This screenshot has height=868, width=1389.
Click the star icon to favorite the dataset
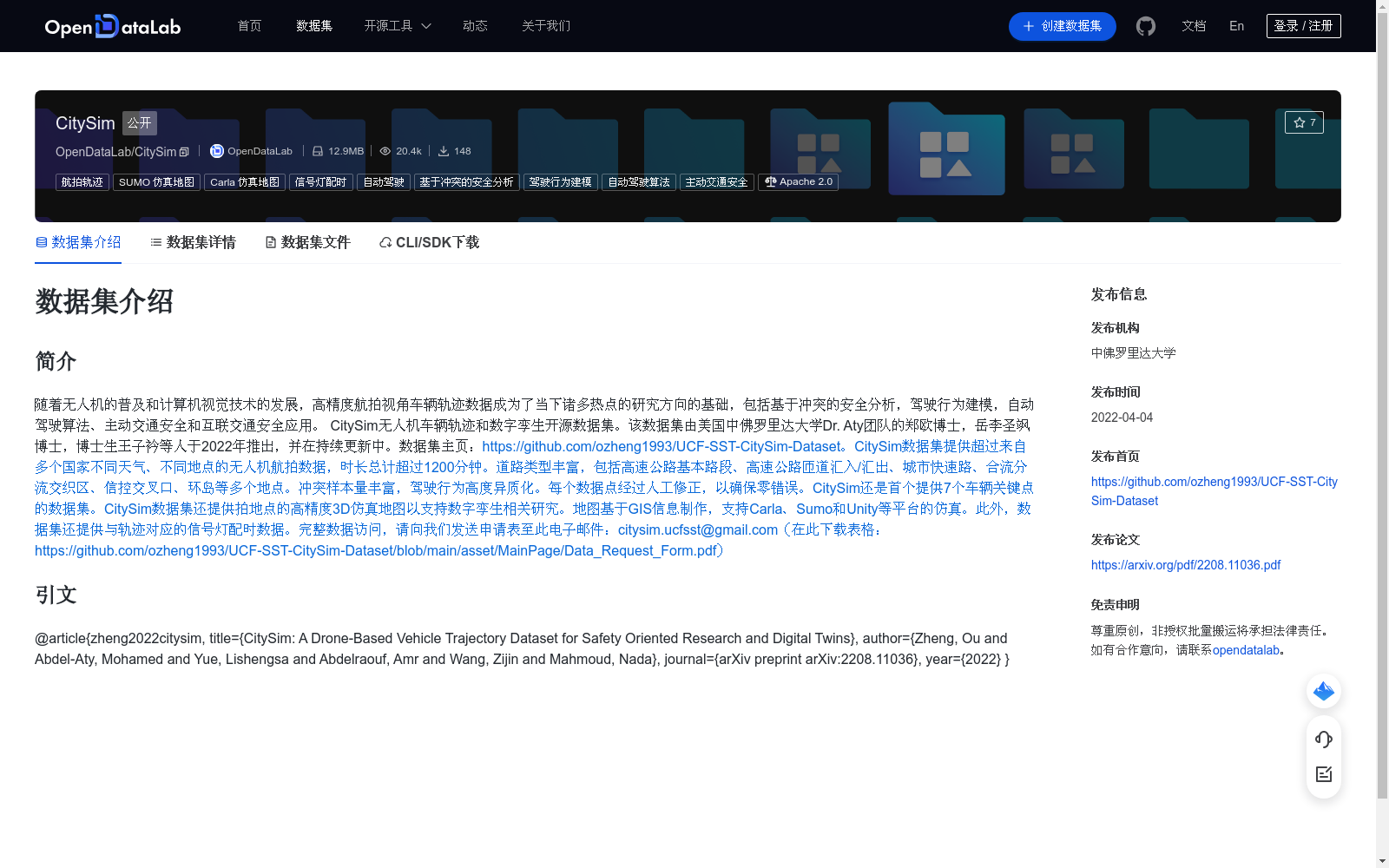click(x=1298, y=122)
